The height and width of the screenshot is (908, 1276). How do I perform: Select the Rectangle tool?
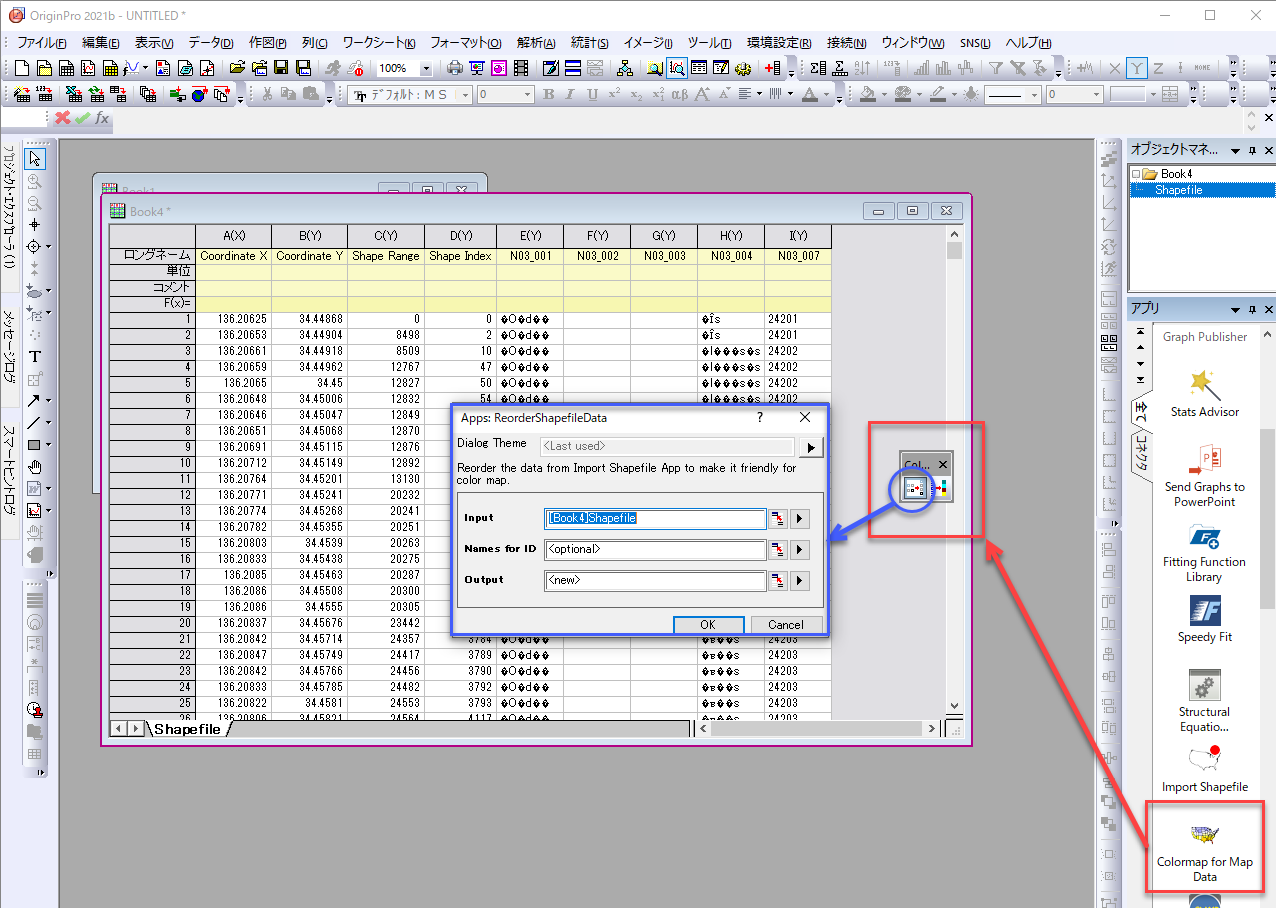(35, 444)
